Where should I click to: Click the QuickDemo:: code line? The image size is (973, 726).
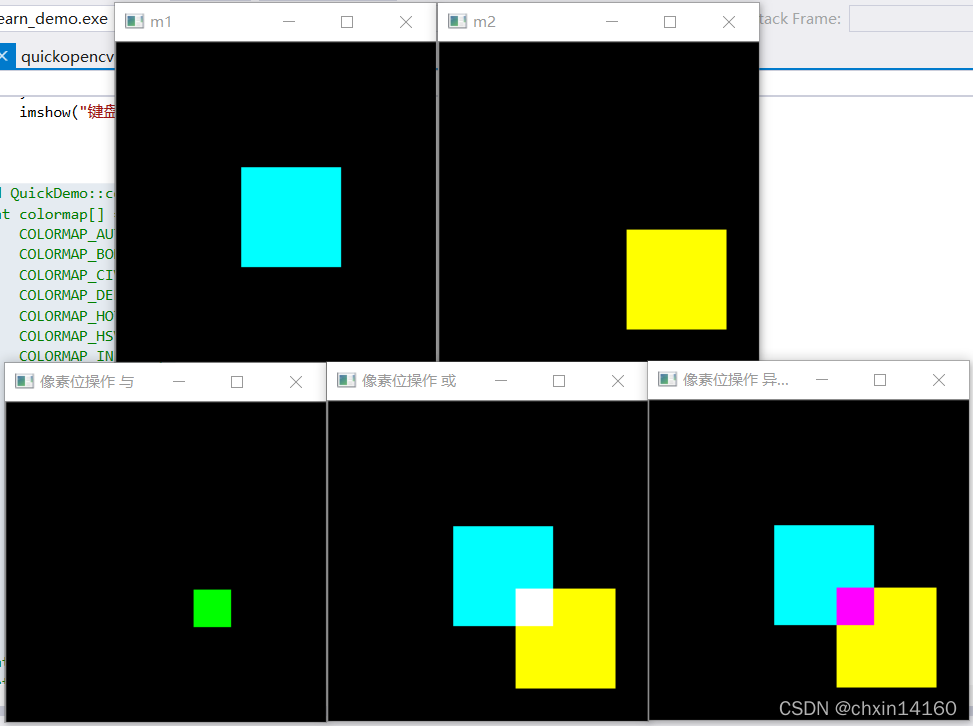62,193
